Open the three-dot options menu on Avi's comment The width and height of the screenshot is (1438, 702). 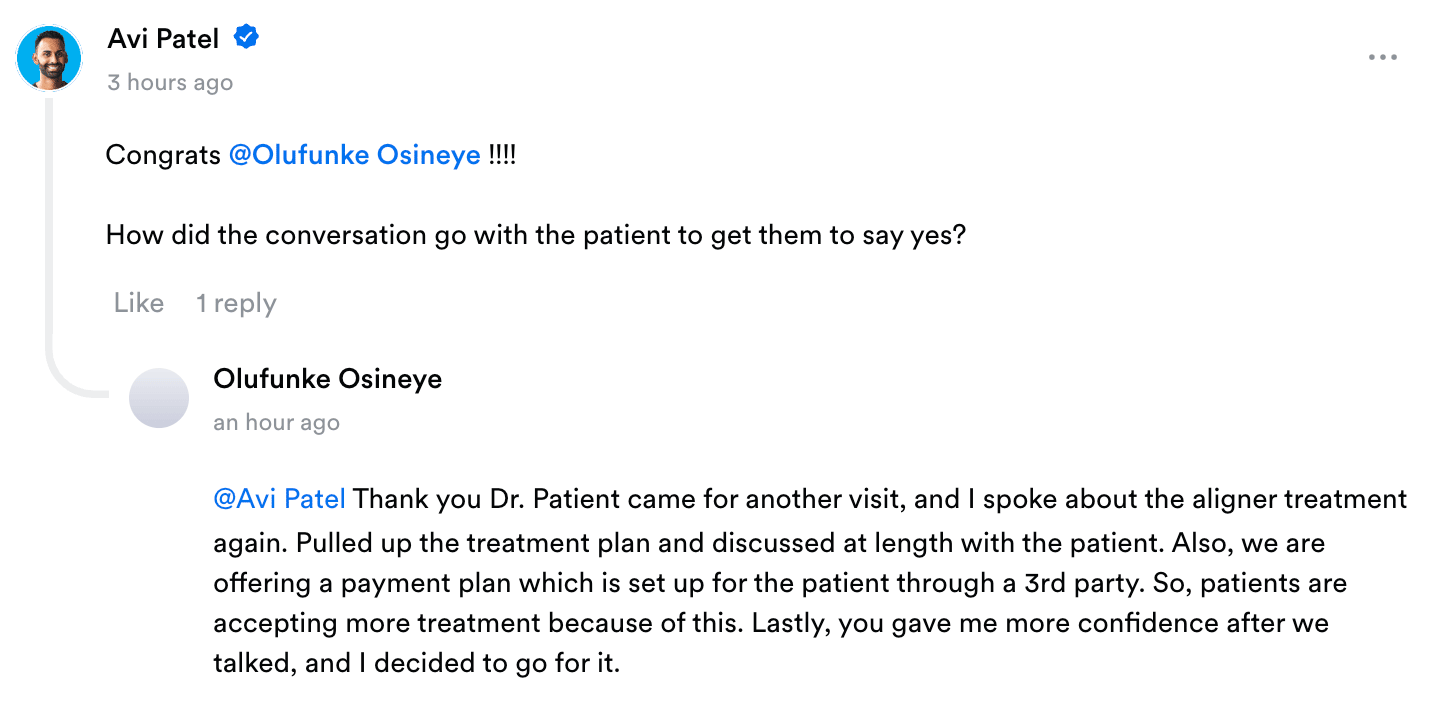point(1383,58)
